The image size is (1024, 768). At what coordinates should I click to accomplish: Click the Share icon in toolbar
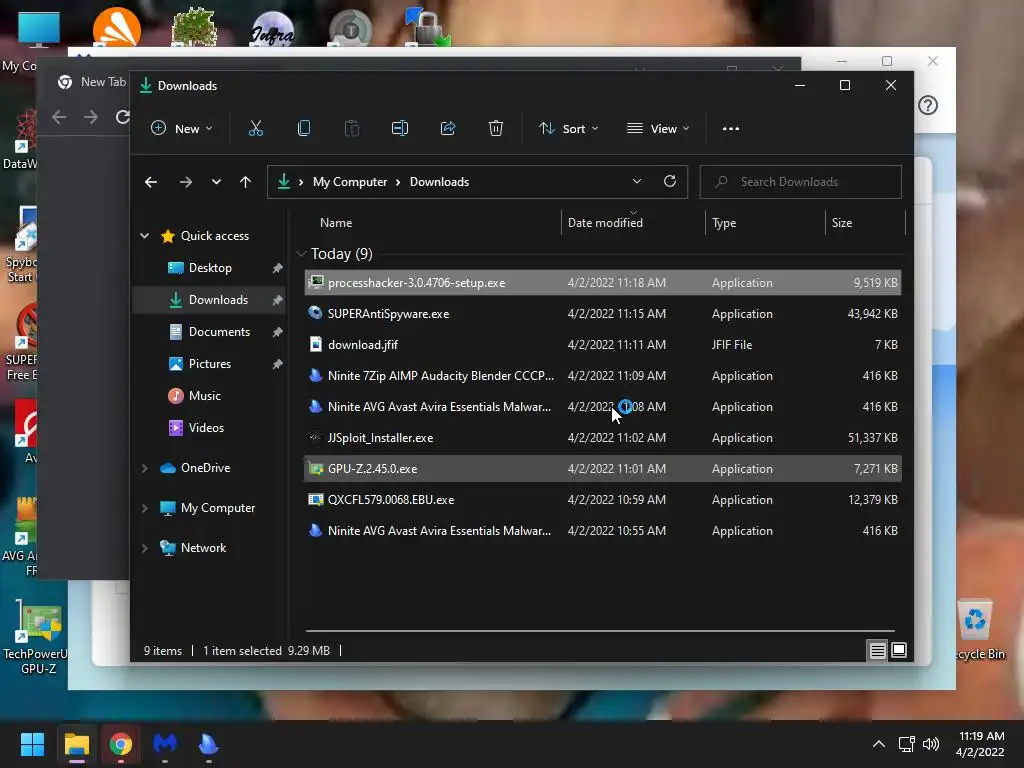click(448, 129)
